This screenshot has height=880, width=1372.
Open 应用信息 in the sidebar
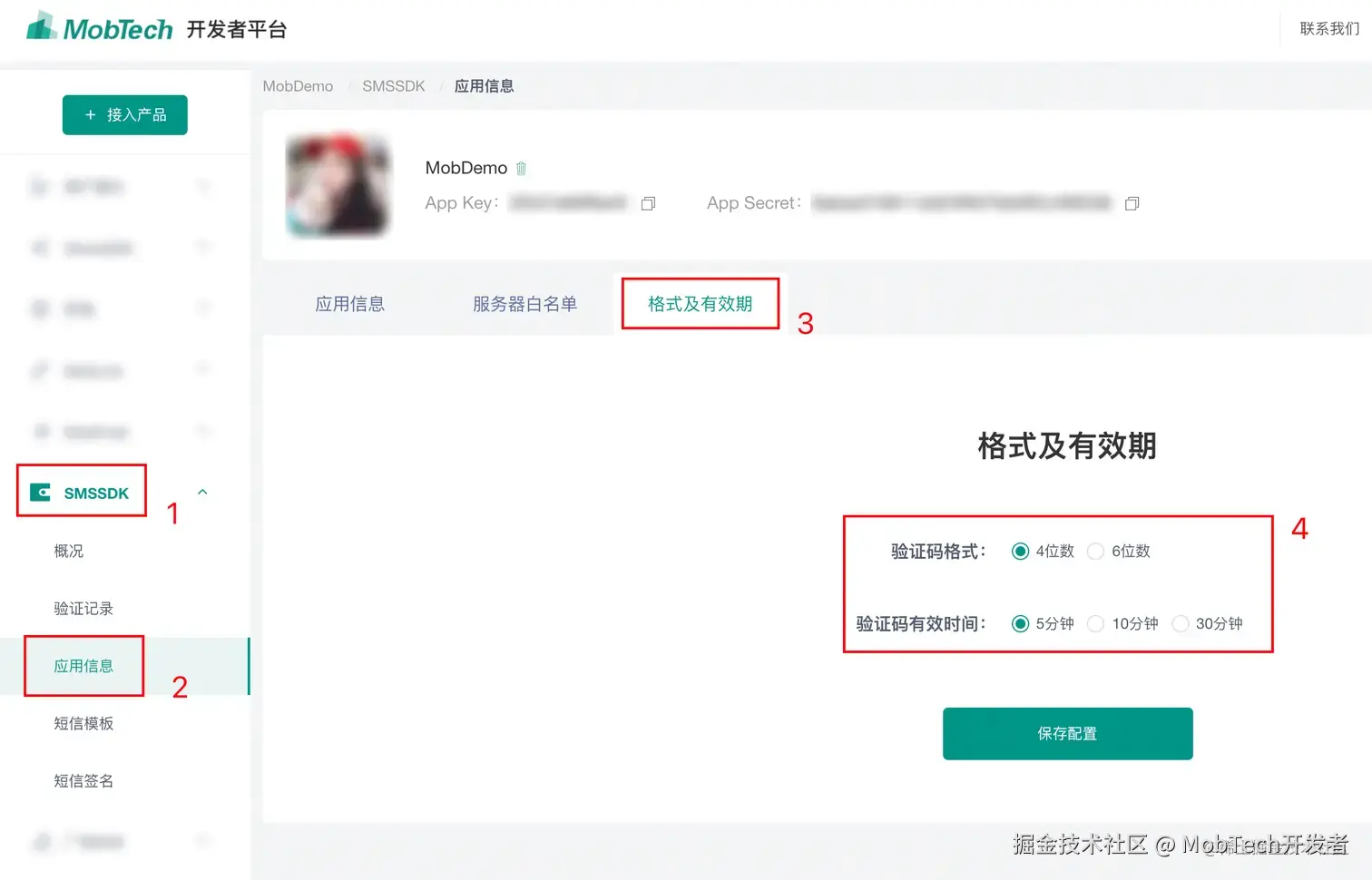pyautogui.click(x=83, y=666)
